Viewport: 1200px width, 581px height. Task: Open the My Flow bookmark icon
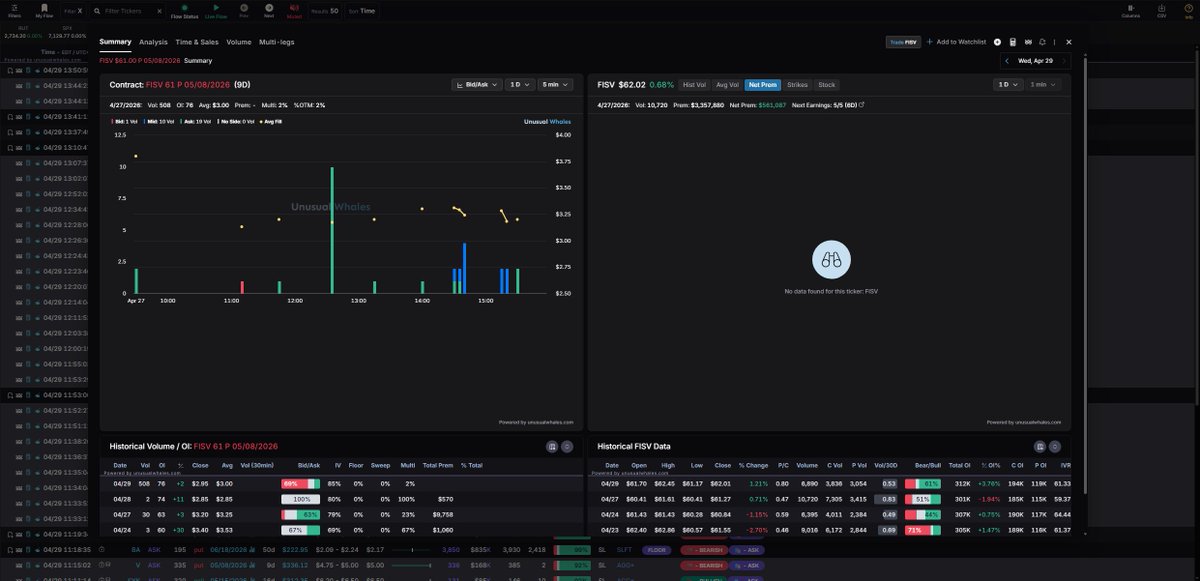pyautogui.click(x=44, y=7)
